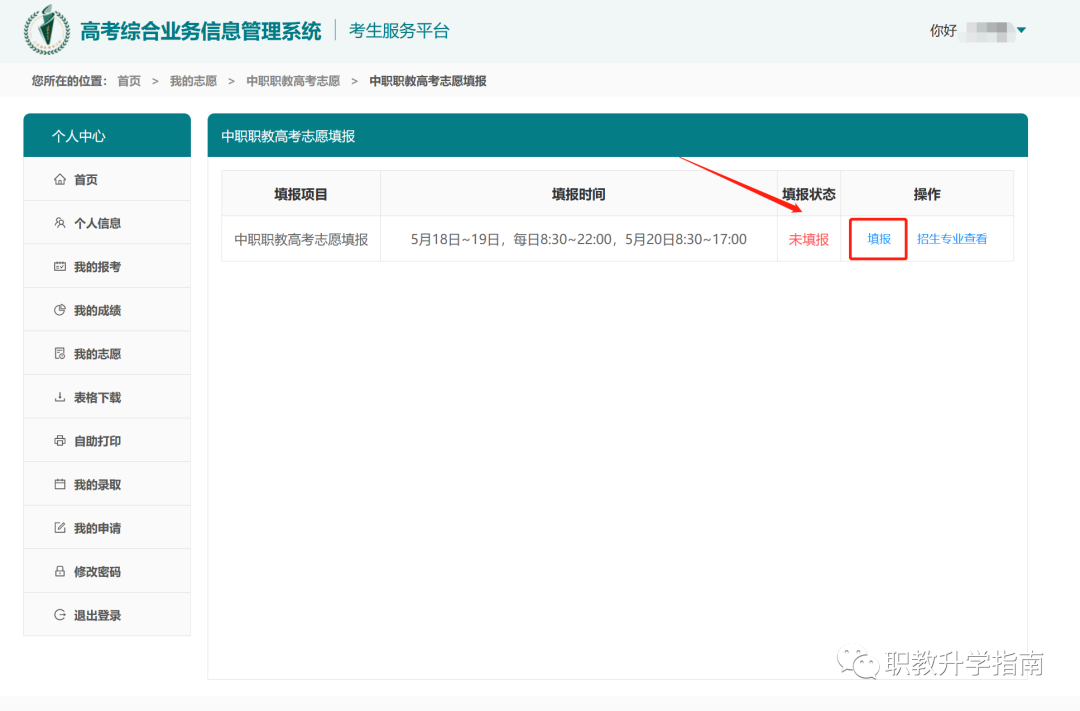The height and width of the screenshot is (711, 1080).
Task: Select 我的申请 in the sidebar
Action: pyautogui.click(x=107, y=528)
